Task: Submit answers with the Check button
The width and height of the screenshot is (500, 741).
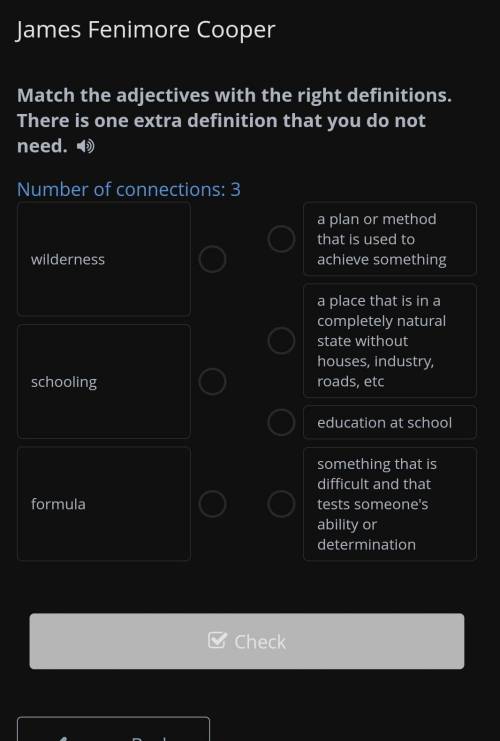Action: pos(247,641)
